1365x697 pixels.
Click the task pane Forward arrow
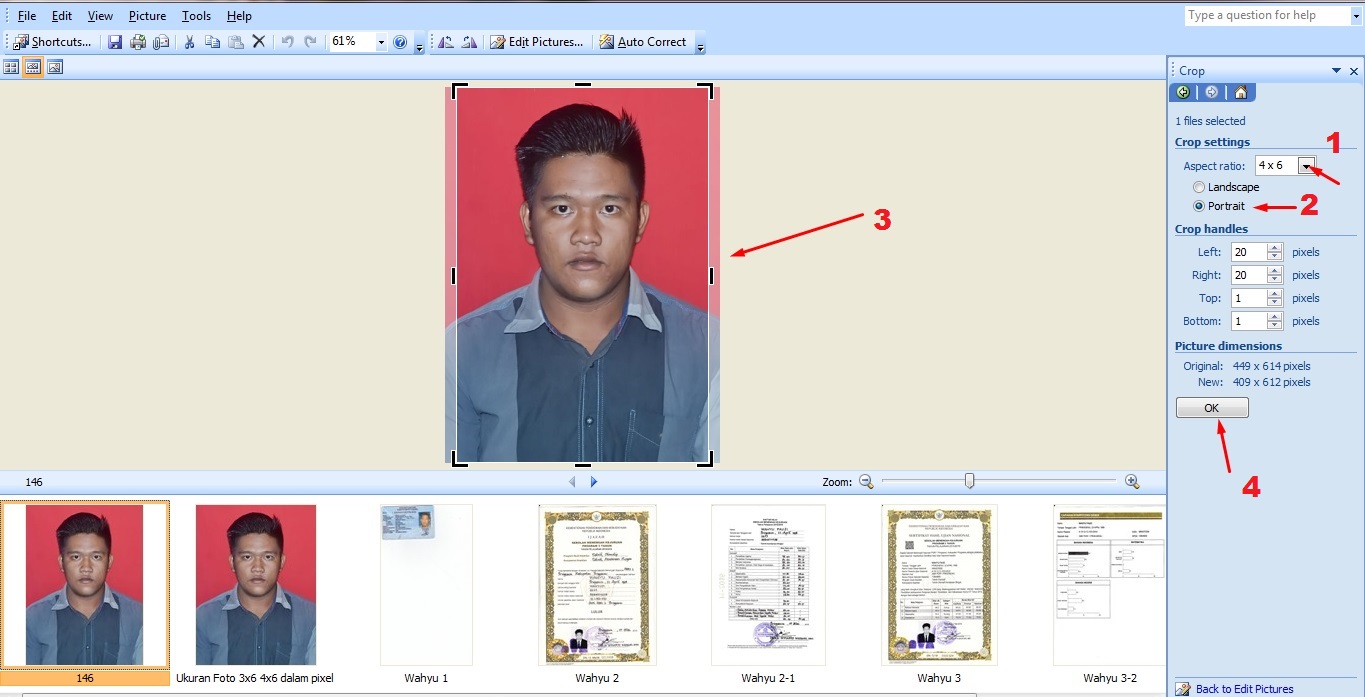[1211, 92]
